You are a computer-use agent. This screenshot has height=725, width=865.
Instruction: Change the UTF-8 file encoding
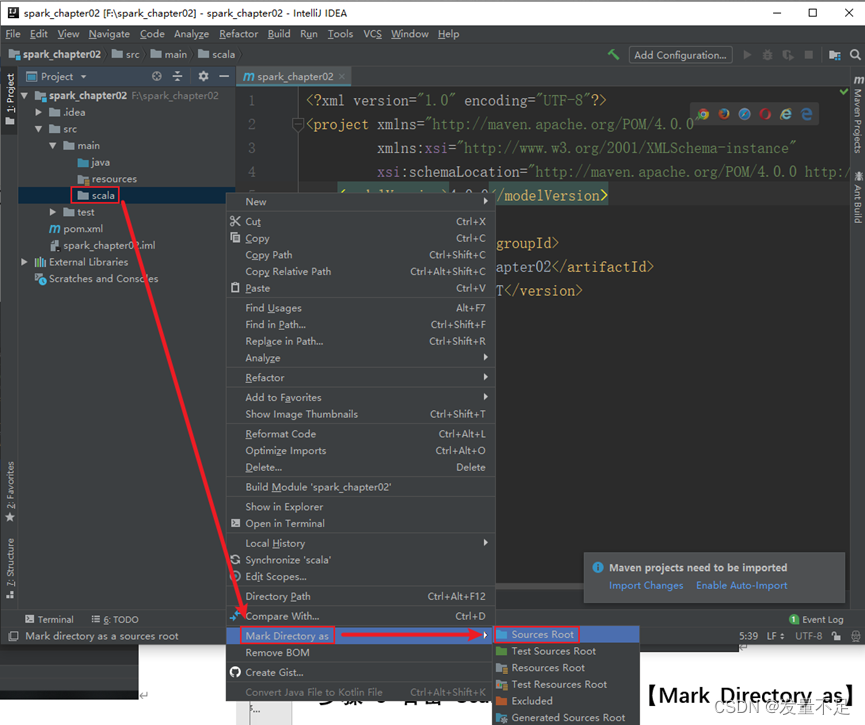pyautogui.click(x=809, y=636)
